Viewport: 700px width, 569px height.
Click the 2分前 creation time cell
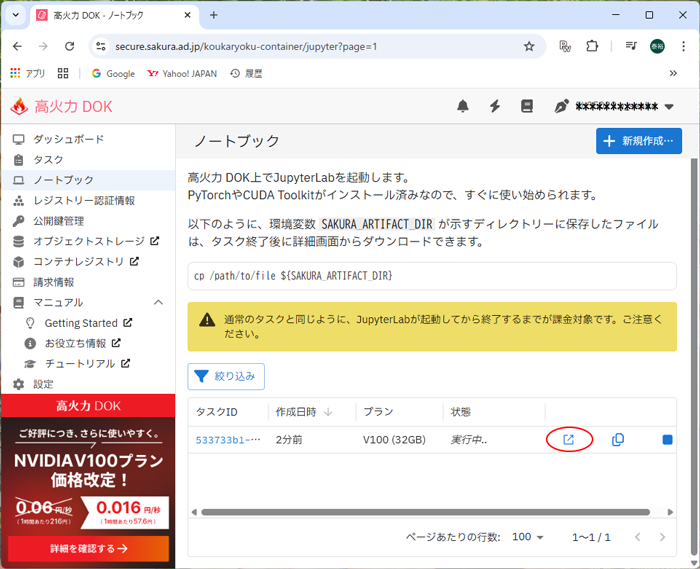click(289, 440)
